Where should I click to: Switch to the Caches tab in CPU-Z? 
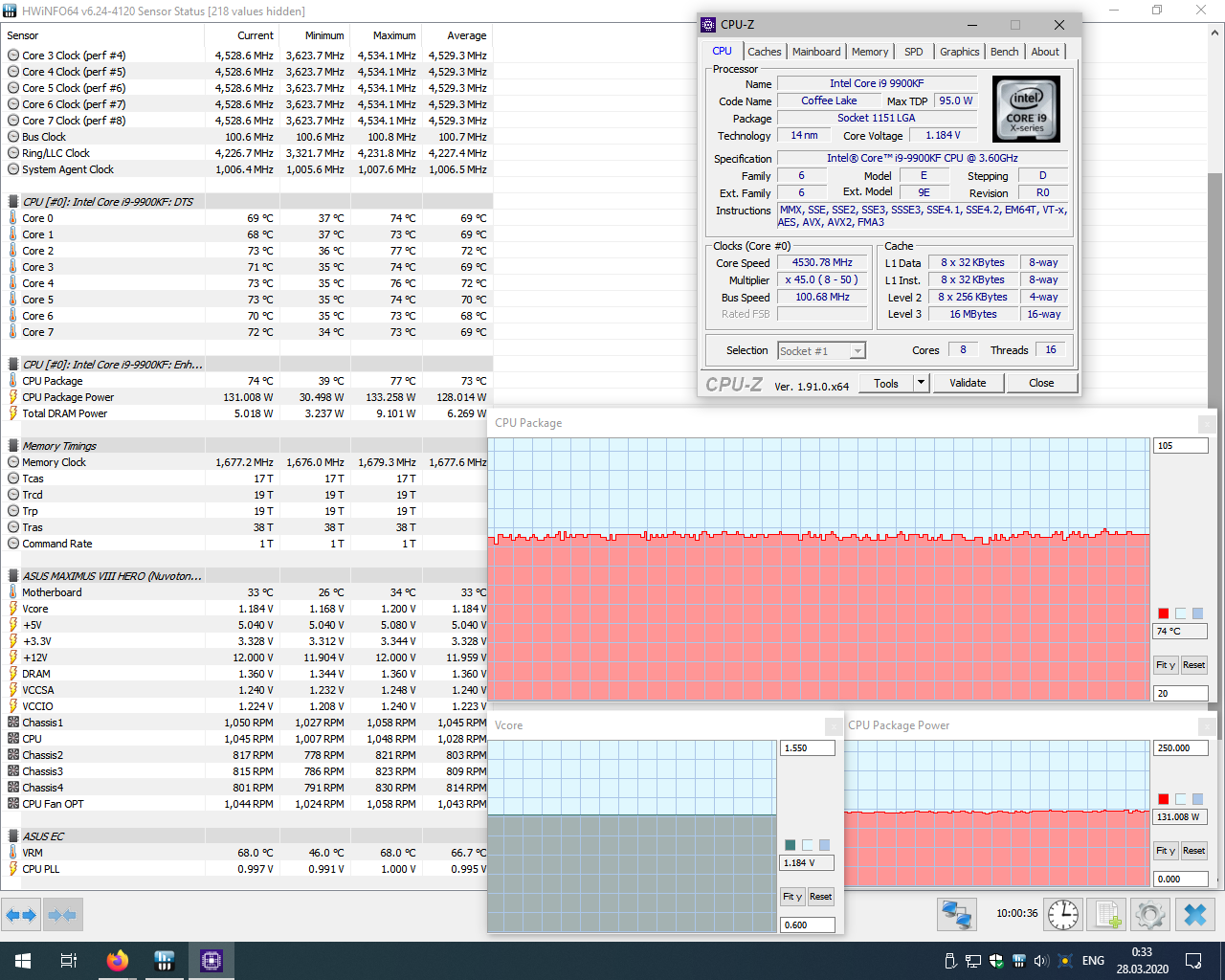(765, 52)
